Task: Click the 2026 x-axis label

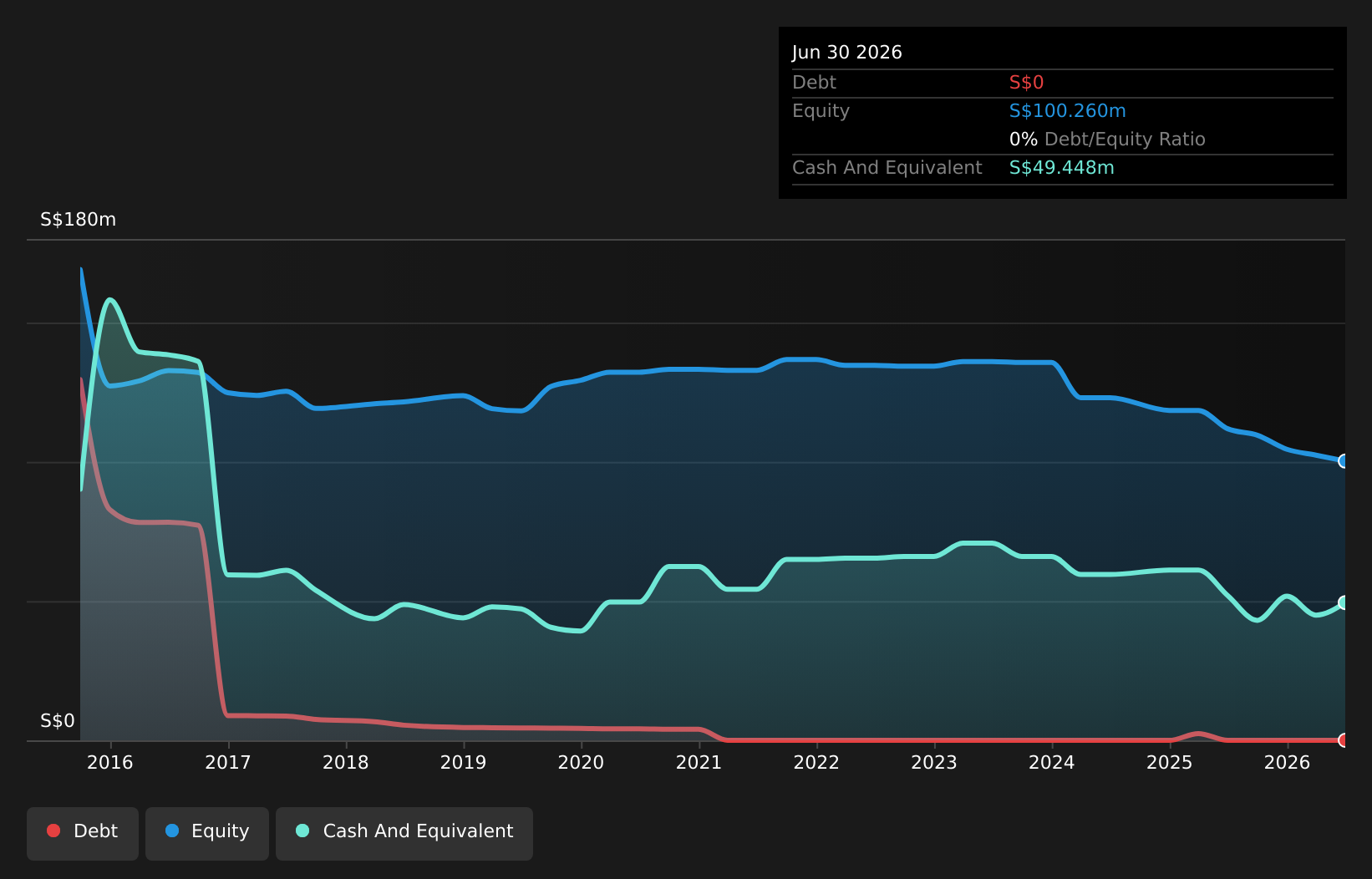Action: (x=1288, y=762)
